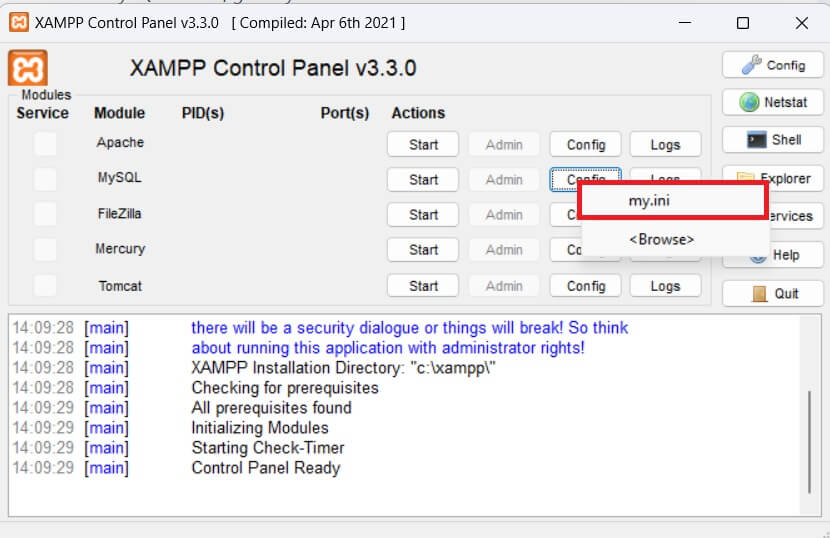The image size is (830, 538).
Task: Click the 'Control Panel Ready' log line
Action: click(x=266, y=468)
